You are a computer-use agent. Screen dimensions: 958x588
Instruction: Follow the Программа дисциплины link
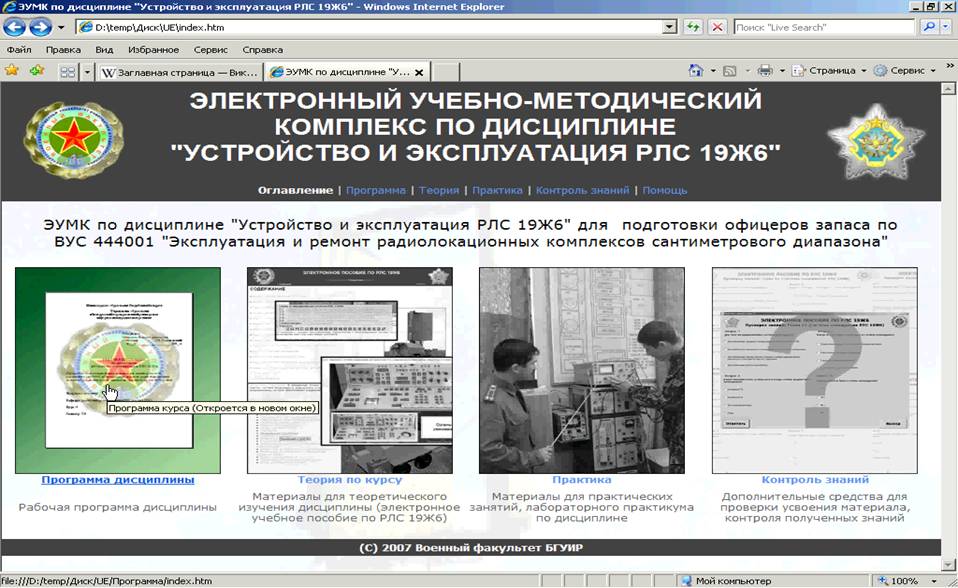pos(118,480)
